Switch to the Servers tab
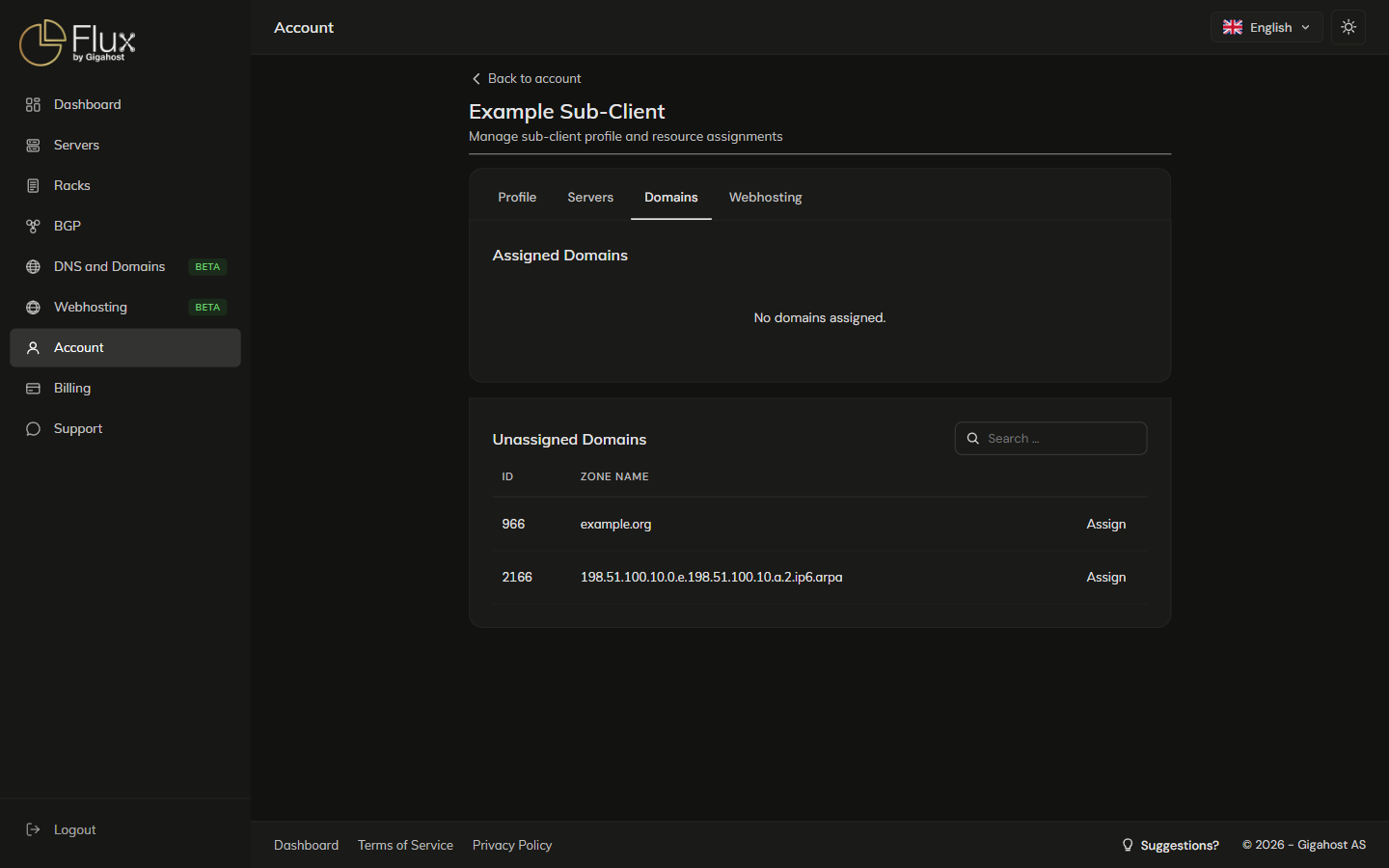1389x868 pixels. pyautogui.click(x=590, y=197)
